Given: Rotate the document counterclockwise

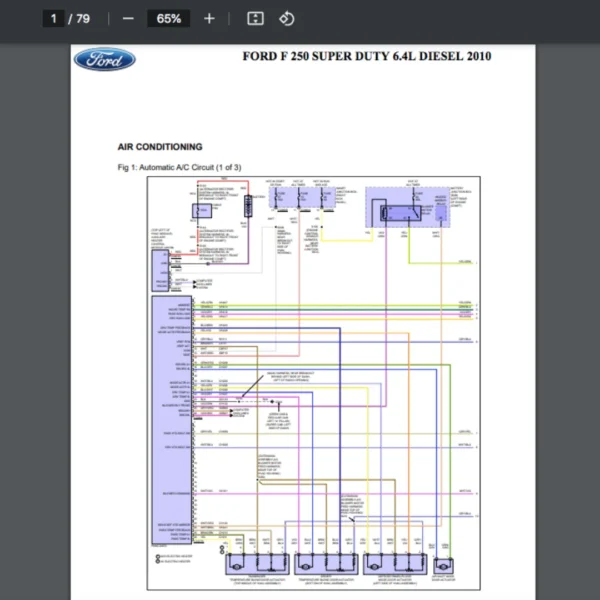Looking at the screenshot, I should [x=286, y=18].
